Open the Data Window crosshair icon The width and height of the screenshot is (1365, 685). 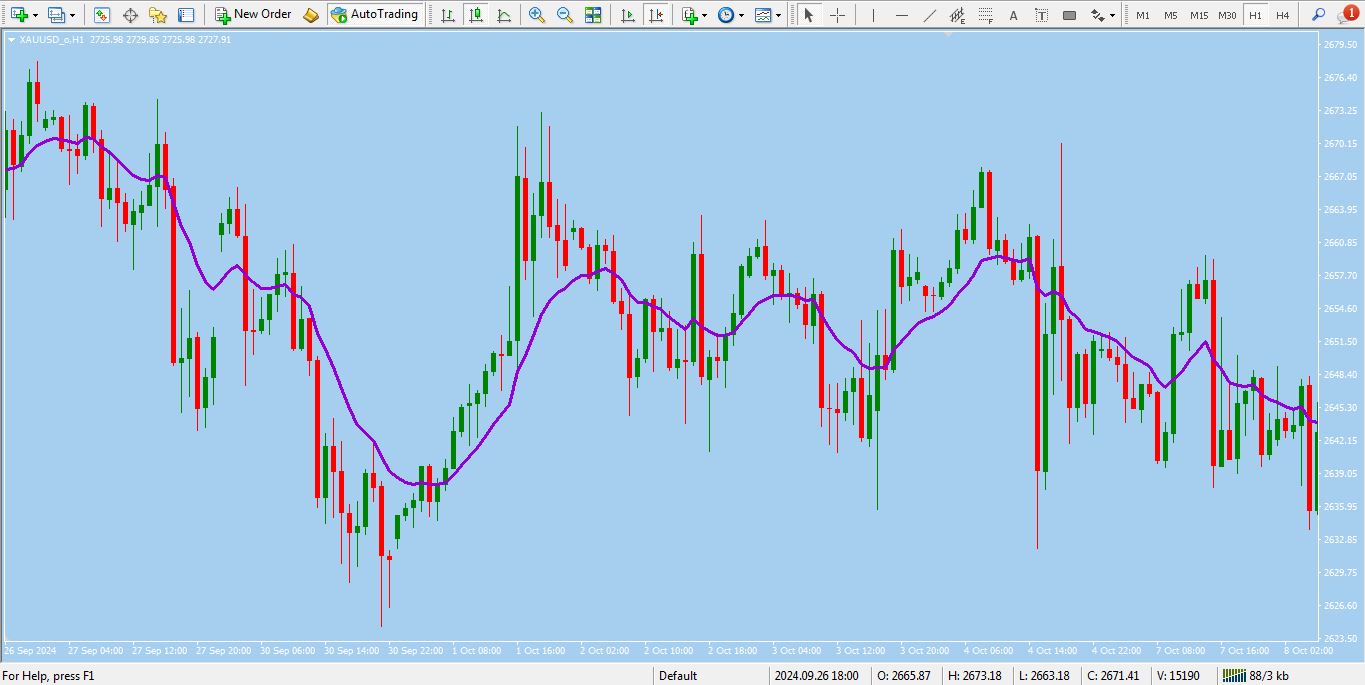(130, 15)
